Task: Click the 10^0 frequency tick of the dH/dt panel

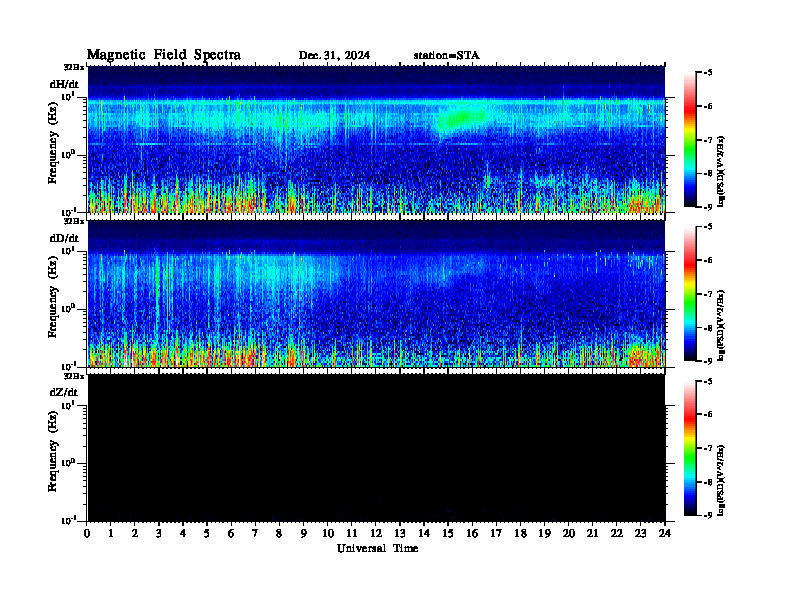Action: point(69,154)
